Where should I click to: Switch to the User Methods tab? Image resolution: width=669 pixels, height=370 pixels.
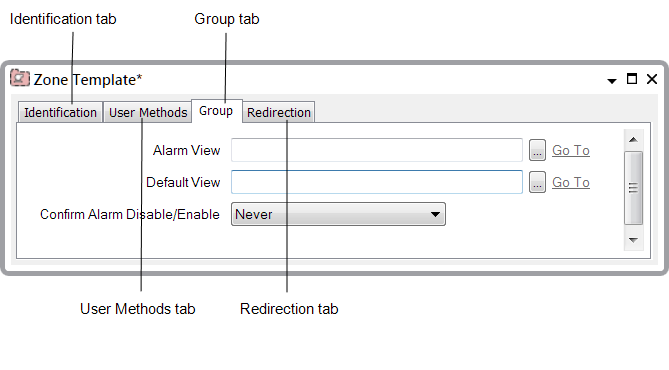point(148,112)
